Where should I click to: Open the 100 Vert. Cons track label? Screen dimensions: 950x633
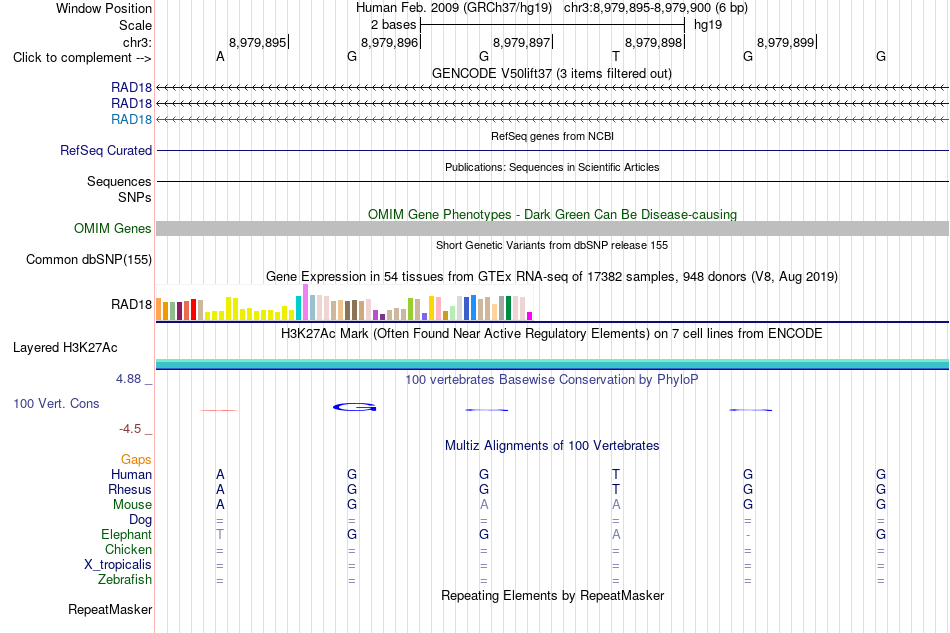click(x=56, y=403)
